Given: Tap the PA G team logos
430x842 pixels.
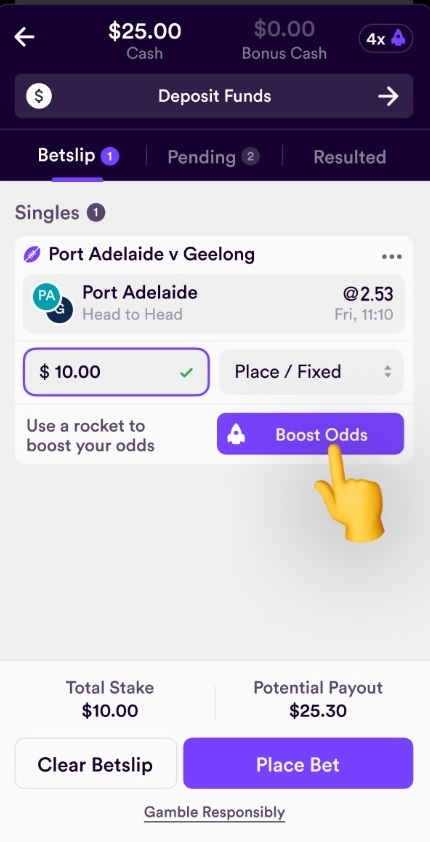Looking at the screenshot, I should [53, 303].
